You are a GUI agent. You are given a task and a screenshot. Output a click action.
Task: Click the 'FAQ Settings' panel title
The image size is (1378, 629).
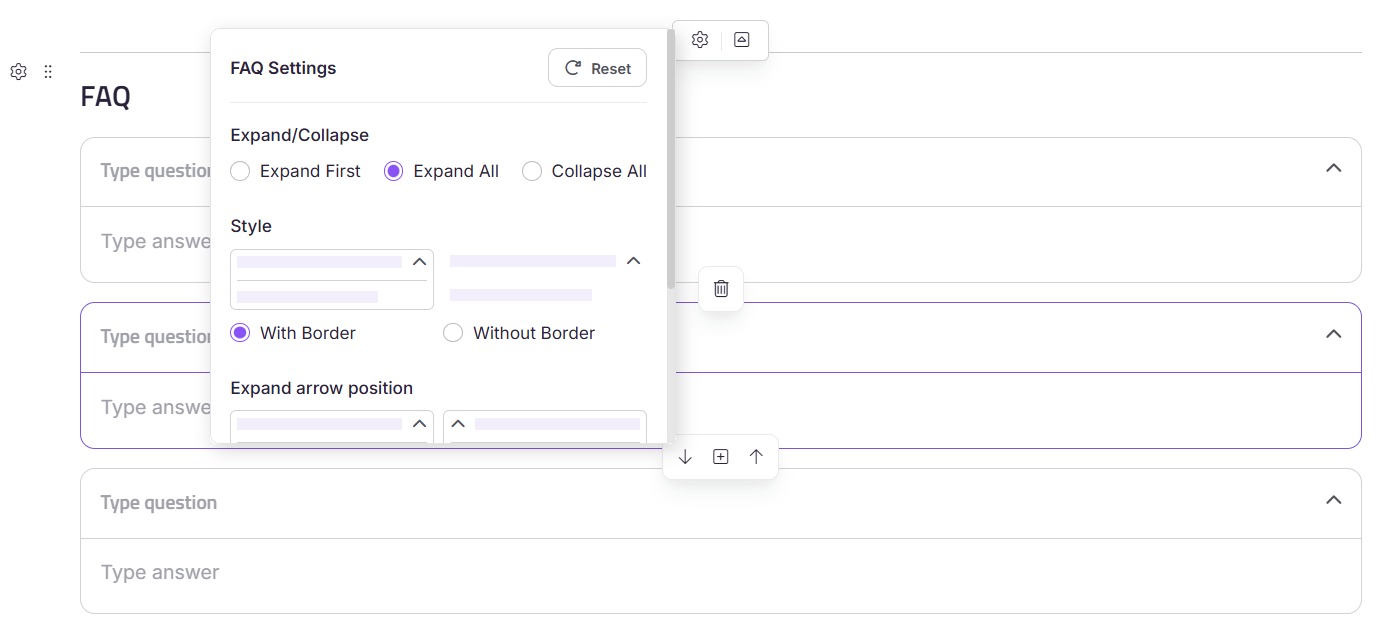[x=283, y=68]
